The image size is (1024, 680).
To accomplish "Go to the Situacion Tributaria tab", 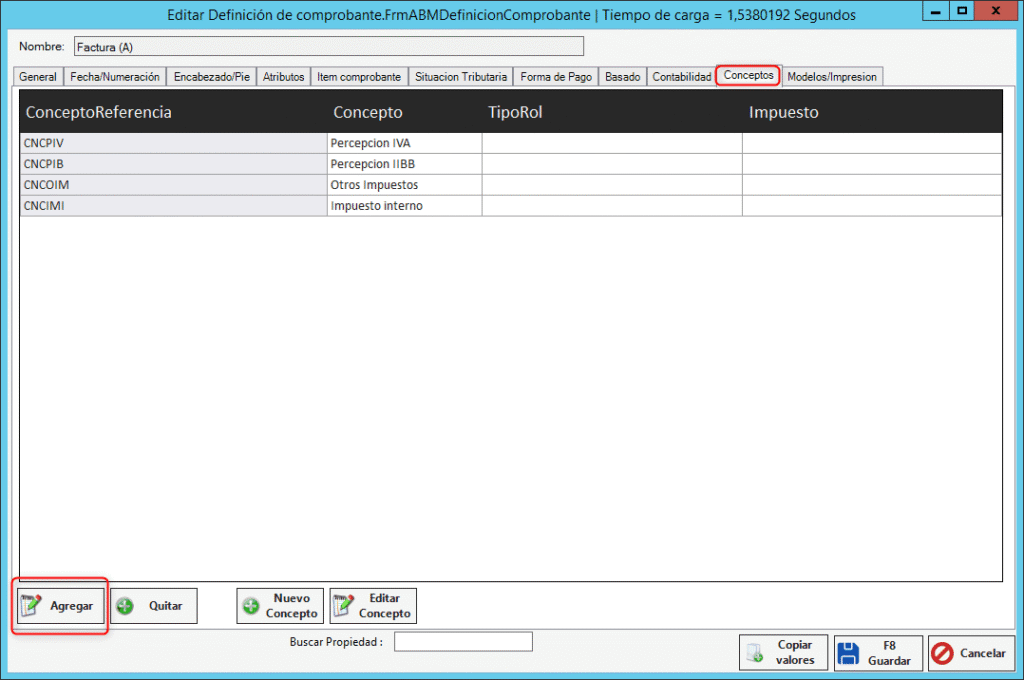I will (461, 77).
